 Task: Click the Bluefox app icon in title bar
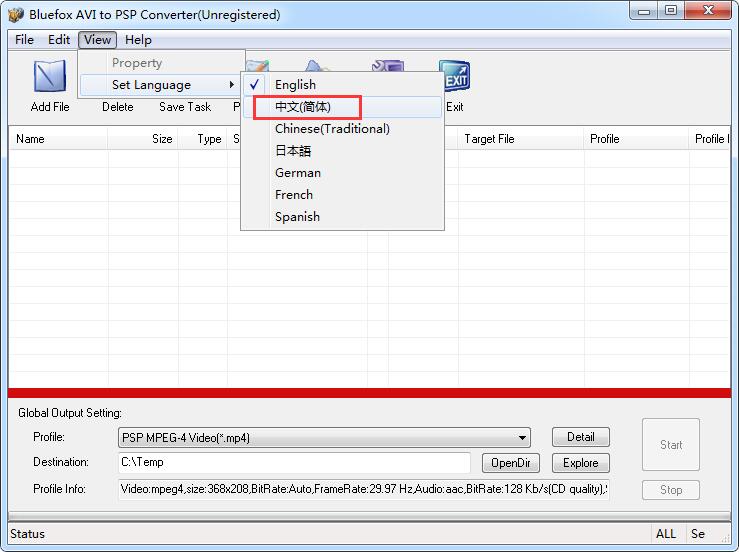coord(16,15)
